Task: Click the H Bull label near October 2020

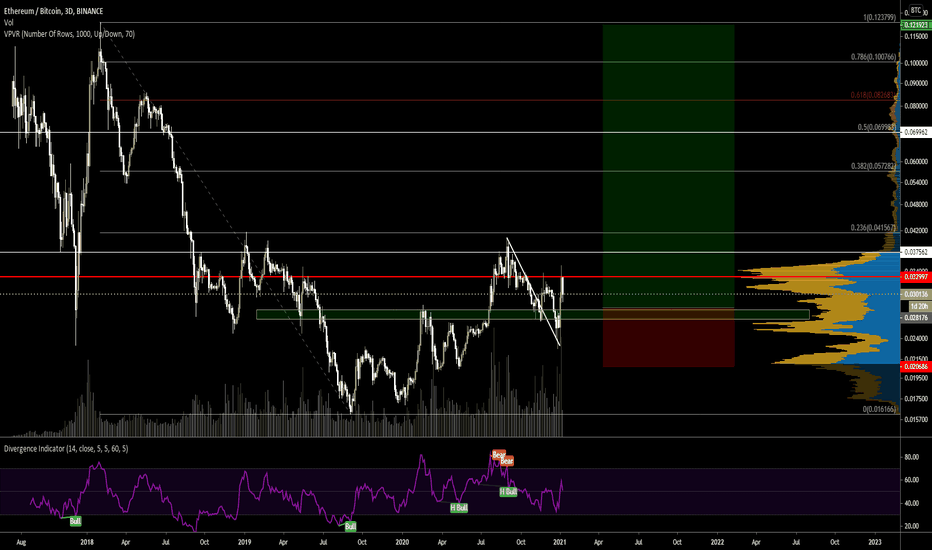Action: [x=508, y=492]
